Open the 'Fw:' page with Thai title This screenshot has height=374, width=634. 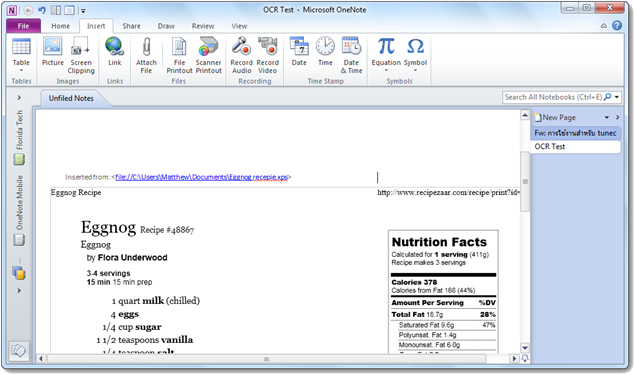coord(575,133)
